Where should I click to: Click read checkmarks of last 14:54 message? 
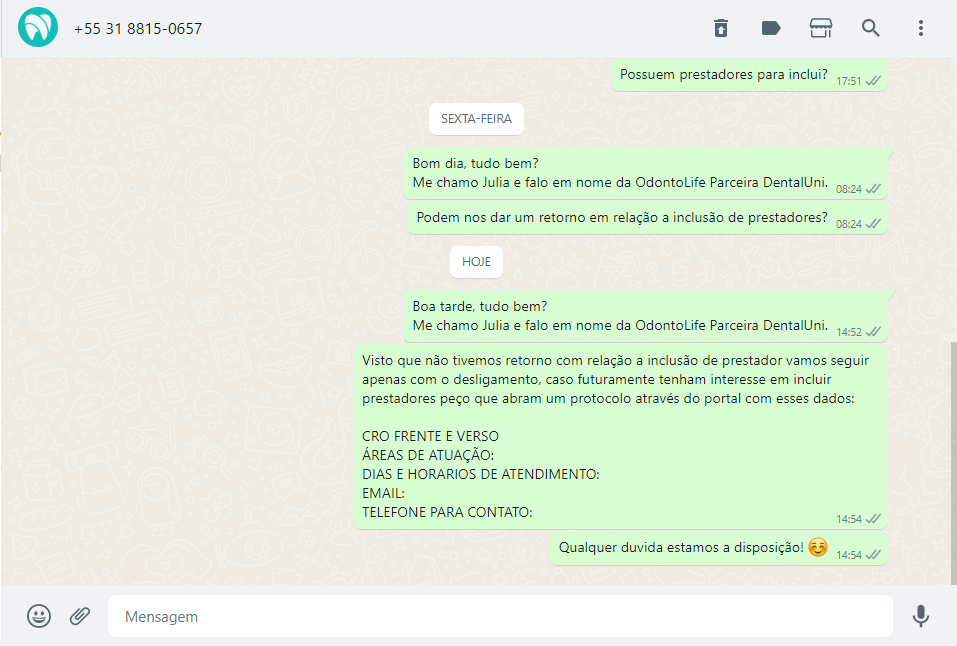coord(873,554)
